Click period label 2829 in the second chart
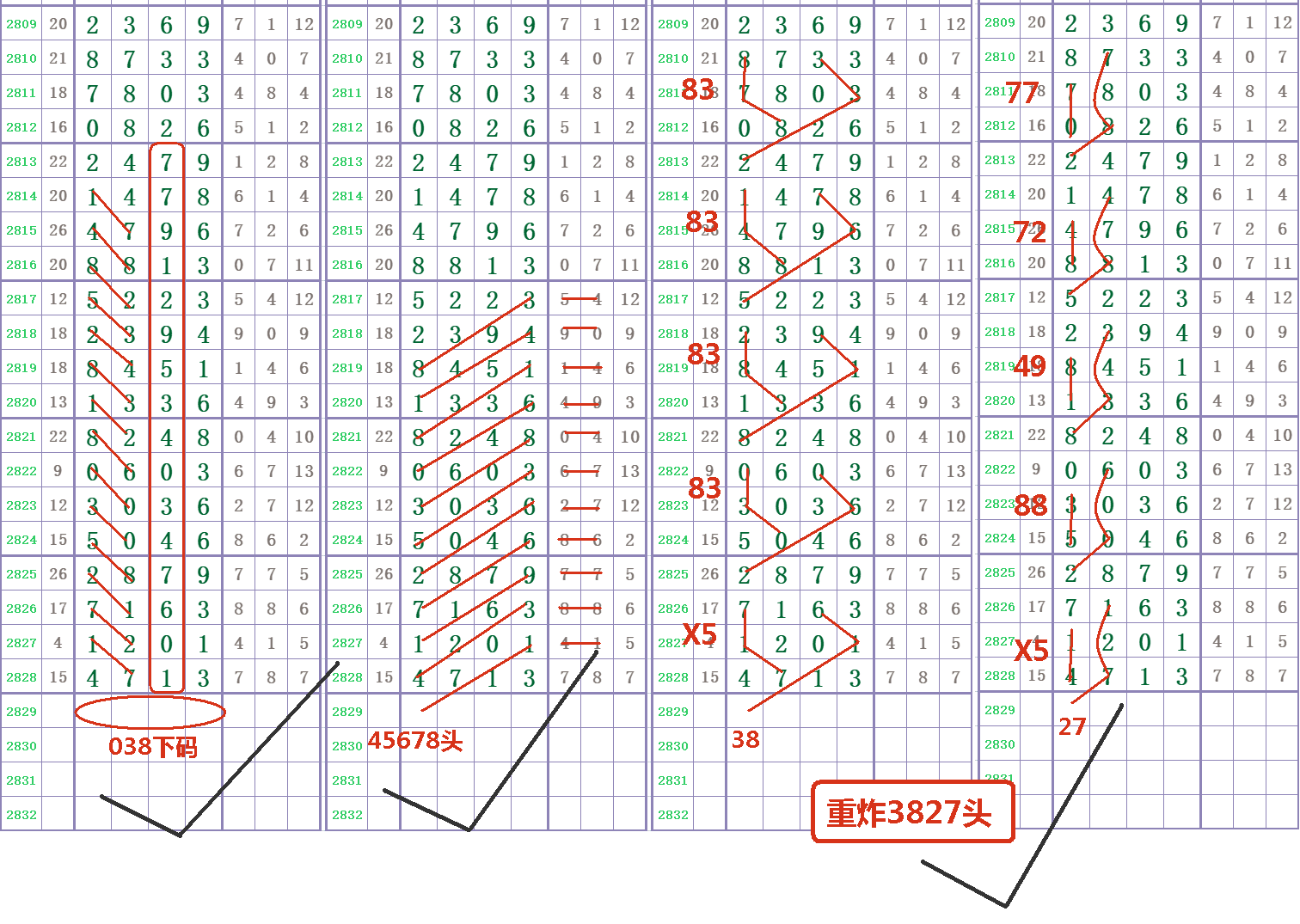The width and height of the screenshot is (1300, 924). click(x=347, y=712)
